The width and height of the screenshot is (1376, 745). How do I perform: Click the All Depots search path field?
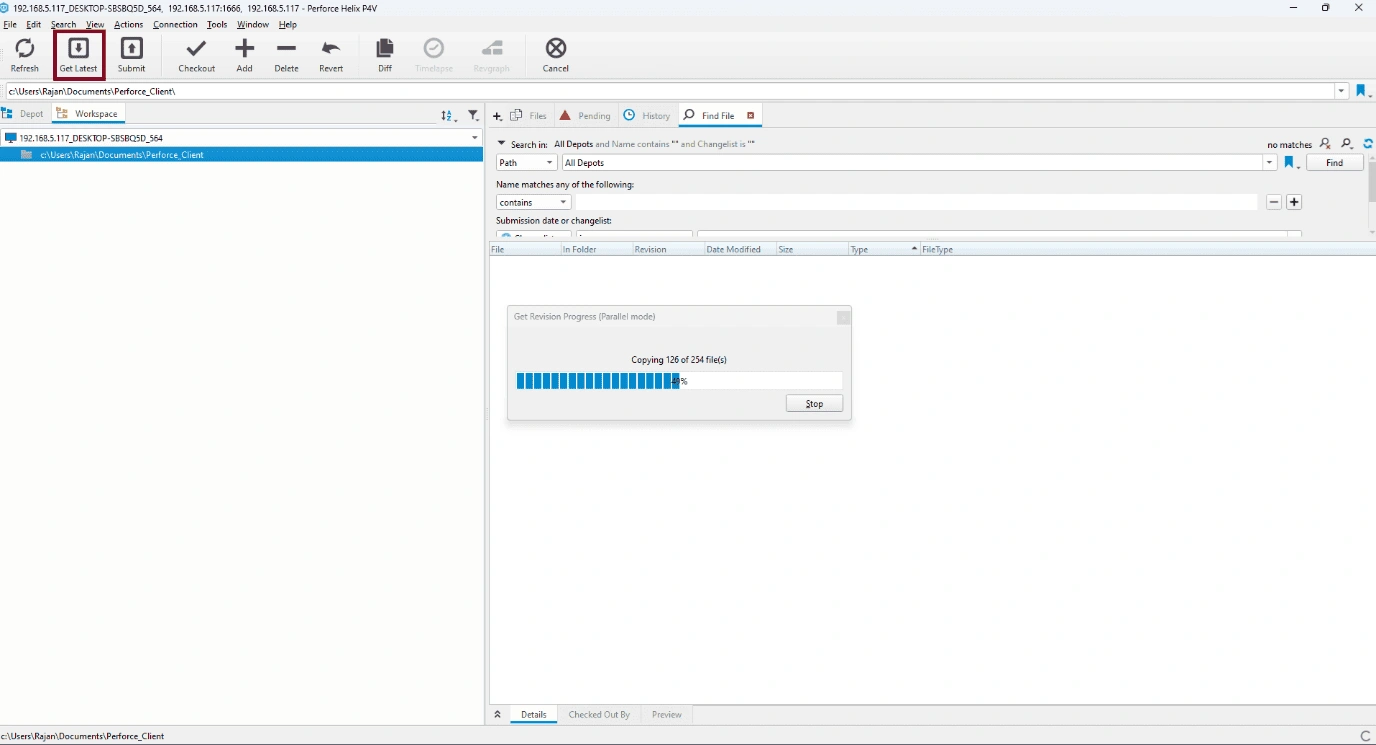tap(913, 163)
